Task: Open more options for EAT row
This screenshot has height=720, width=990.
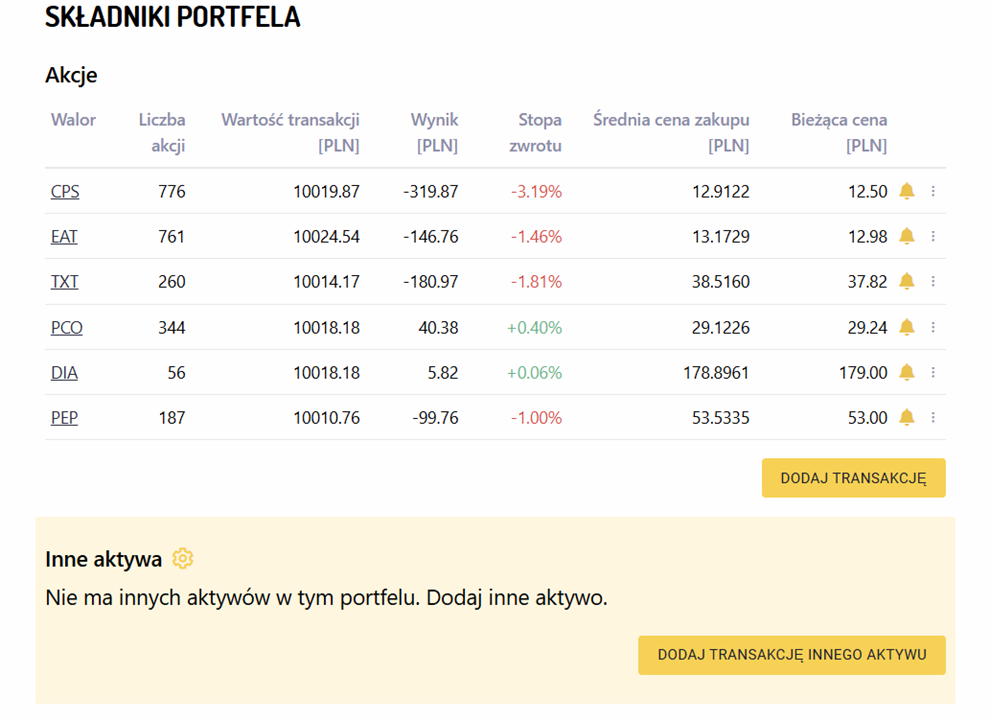Action: coord(933,236)
